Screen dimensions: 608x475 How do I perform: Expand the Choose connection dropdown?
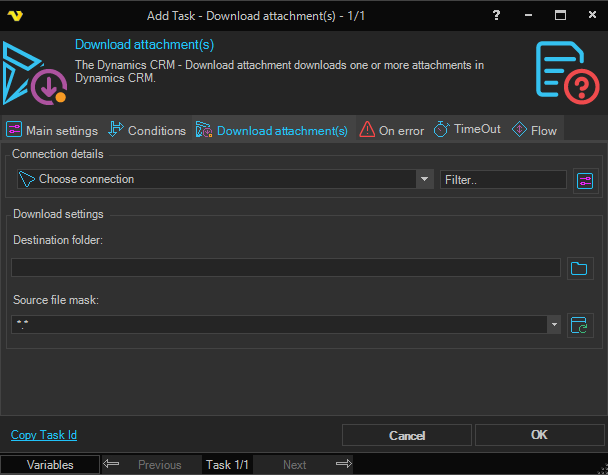click(424, 179)
